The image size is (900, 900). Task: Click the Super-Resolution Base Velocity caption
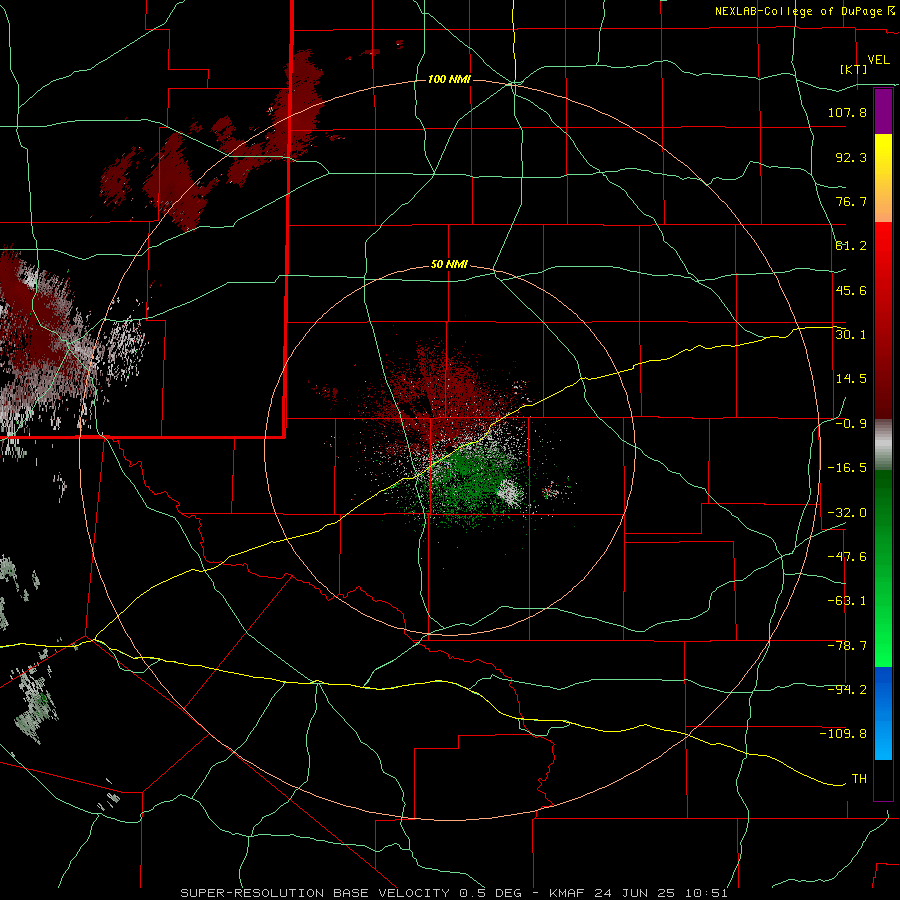pos(453,893)
